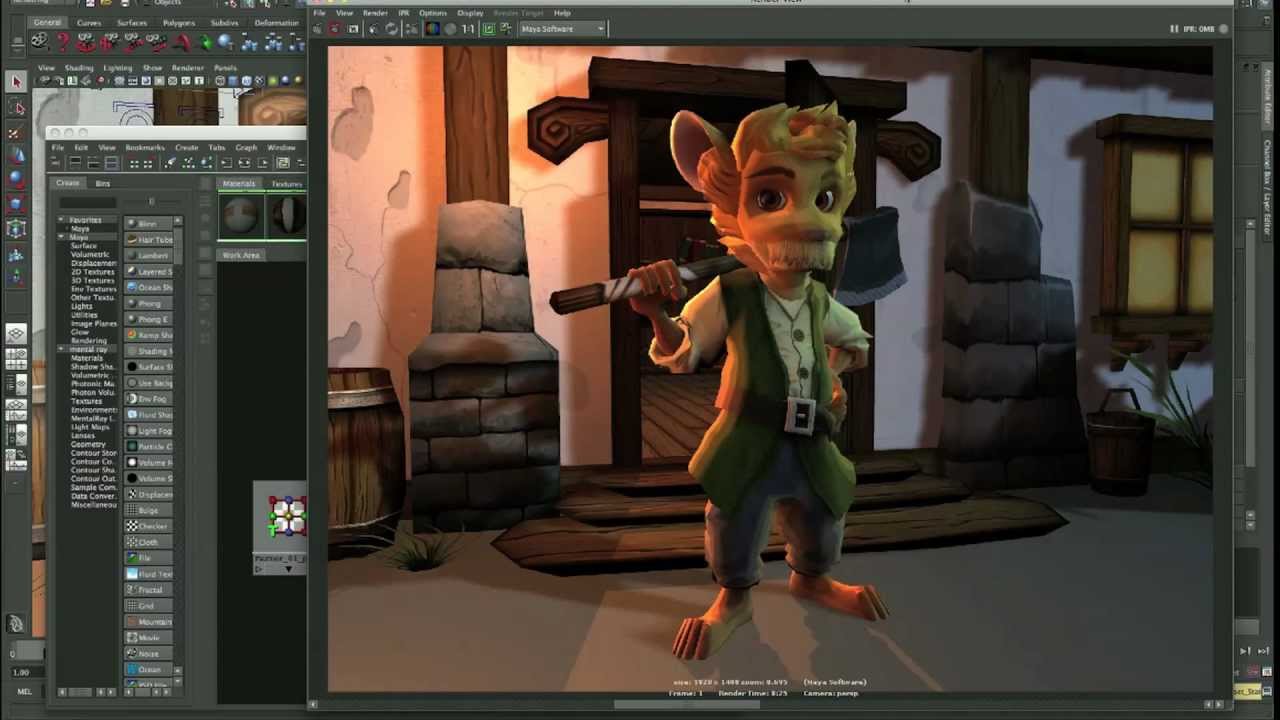
Task: Expand the node dropdown arrow in Work Area
Action: click(x=288, y=569)
